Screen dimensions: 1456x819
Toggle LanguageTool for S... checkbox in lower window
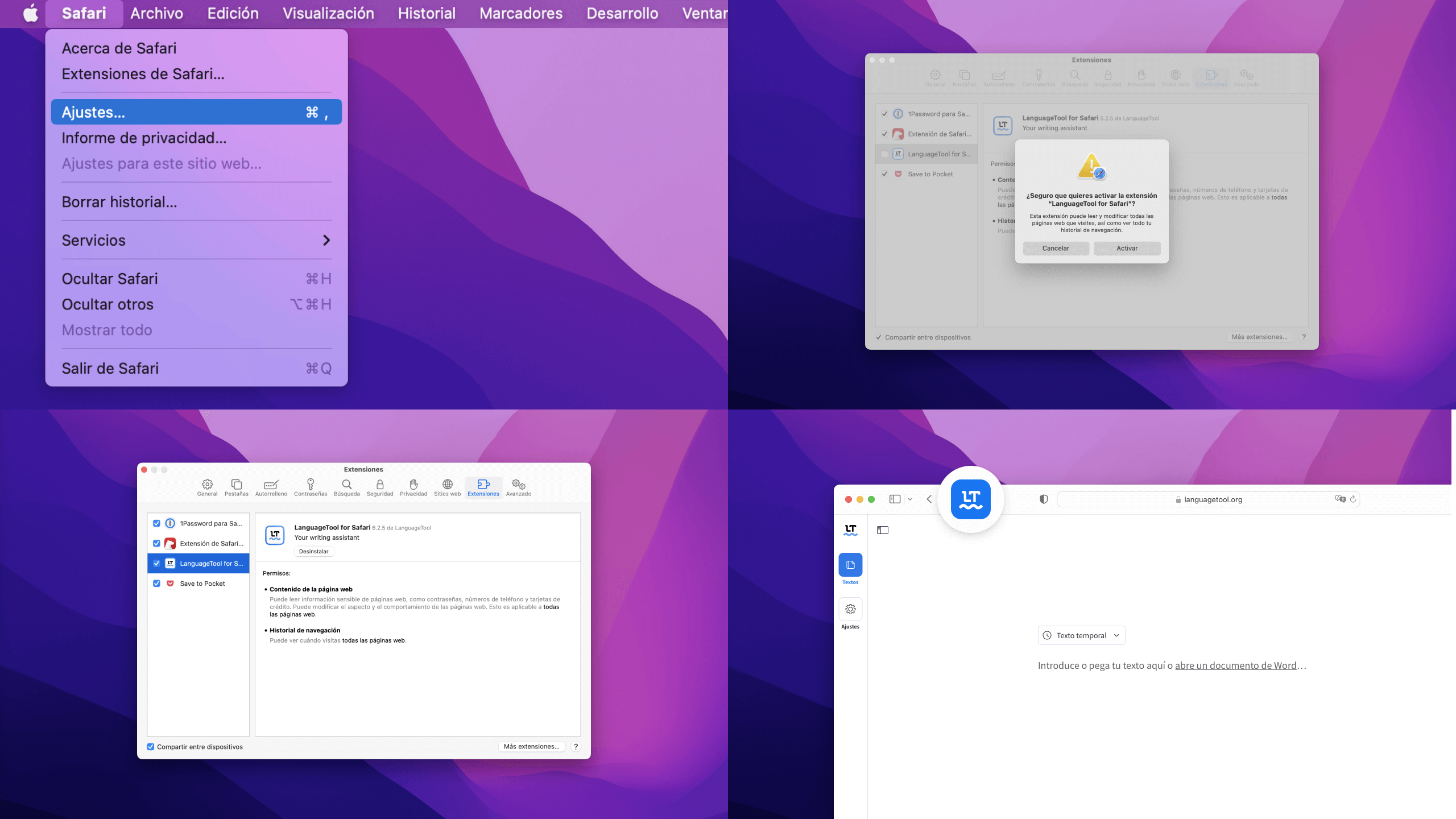(x=156, y=563)
